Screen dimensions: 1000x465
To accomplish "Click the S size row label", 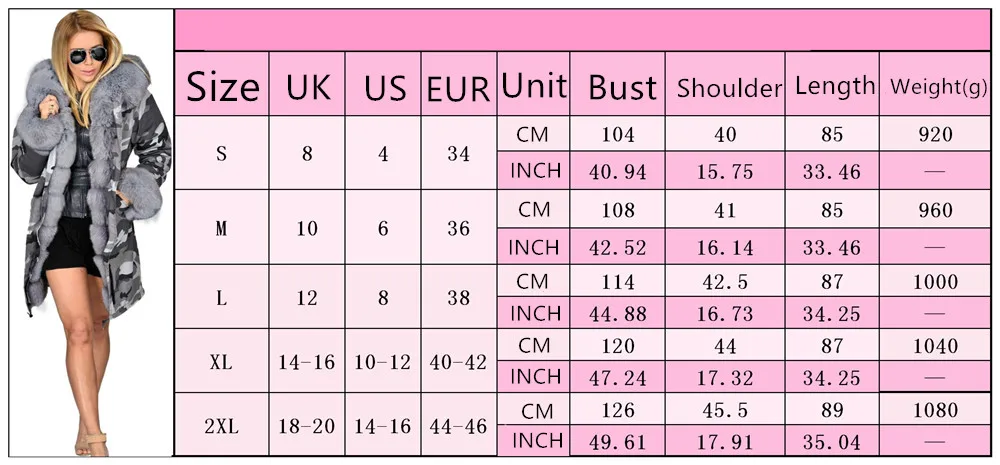I will 222,153.
